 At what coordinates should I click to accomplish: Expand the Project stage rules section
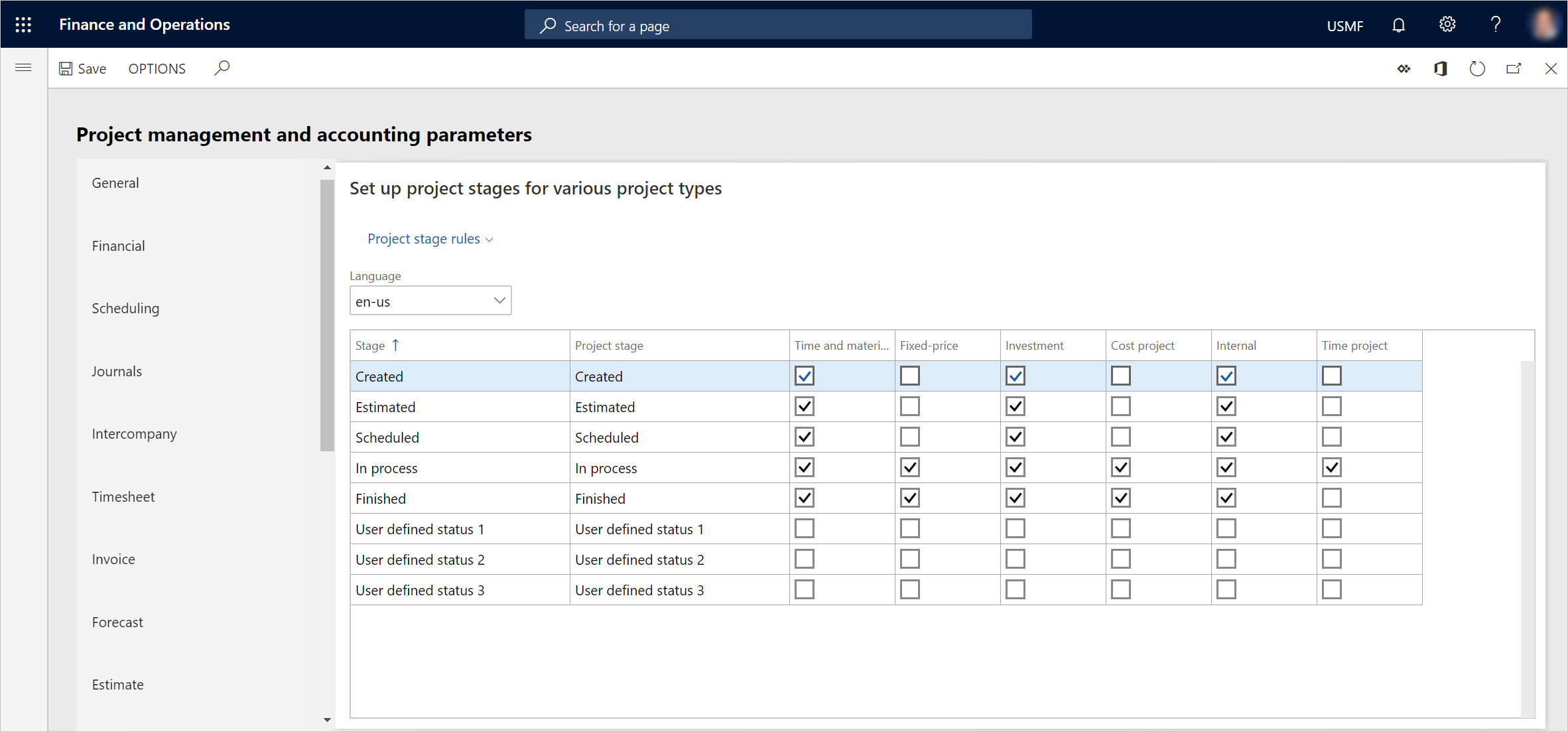[x=431, y=238]
